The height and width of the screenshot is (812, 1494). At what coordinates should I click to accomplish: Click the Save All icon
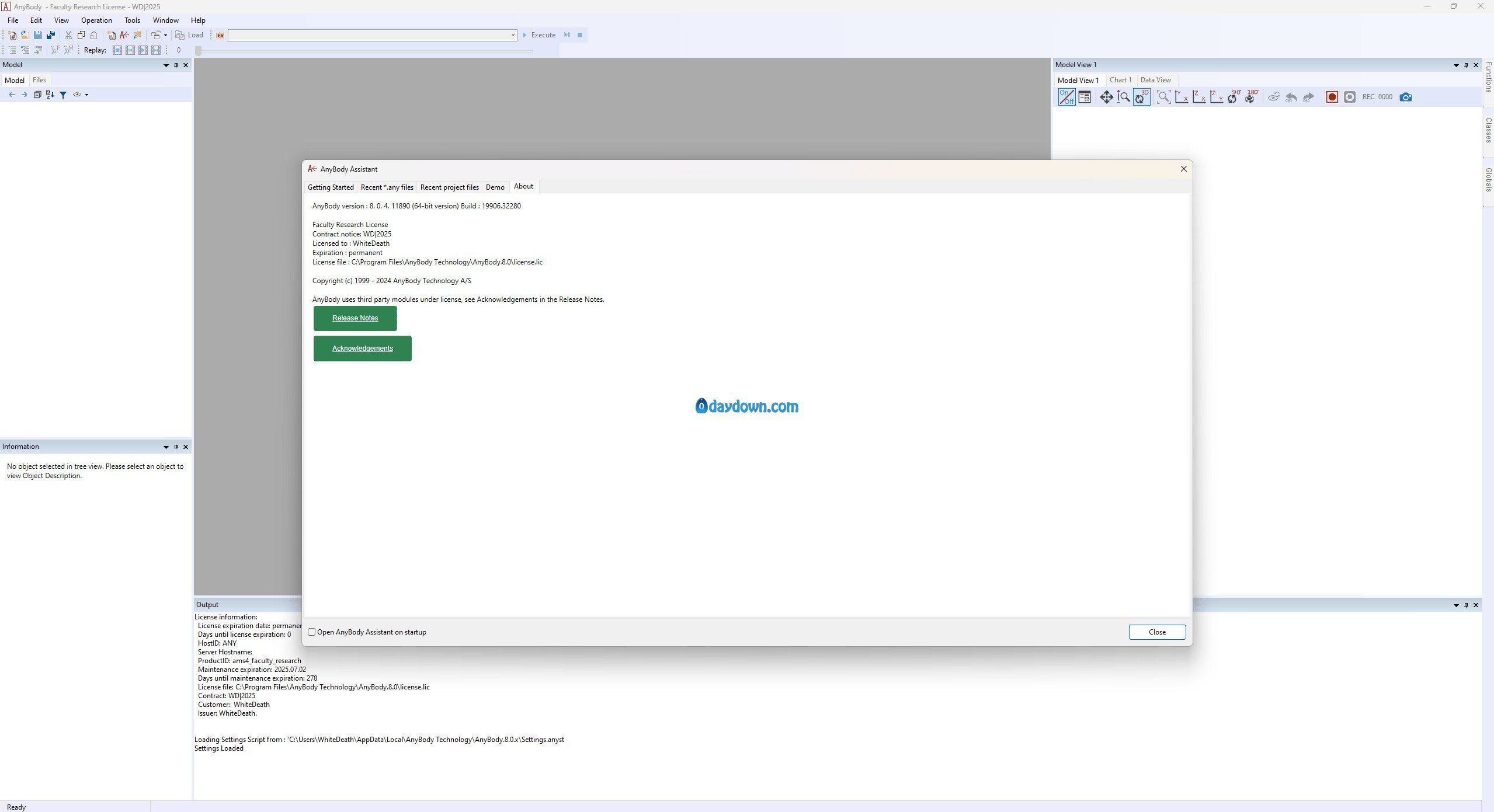coord(51,35)
